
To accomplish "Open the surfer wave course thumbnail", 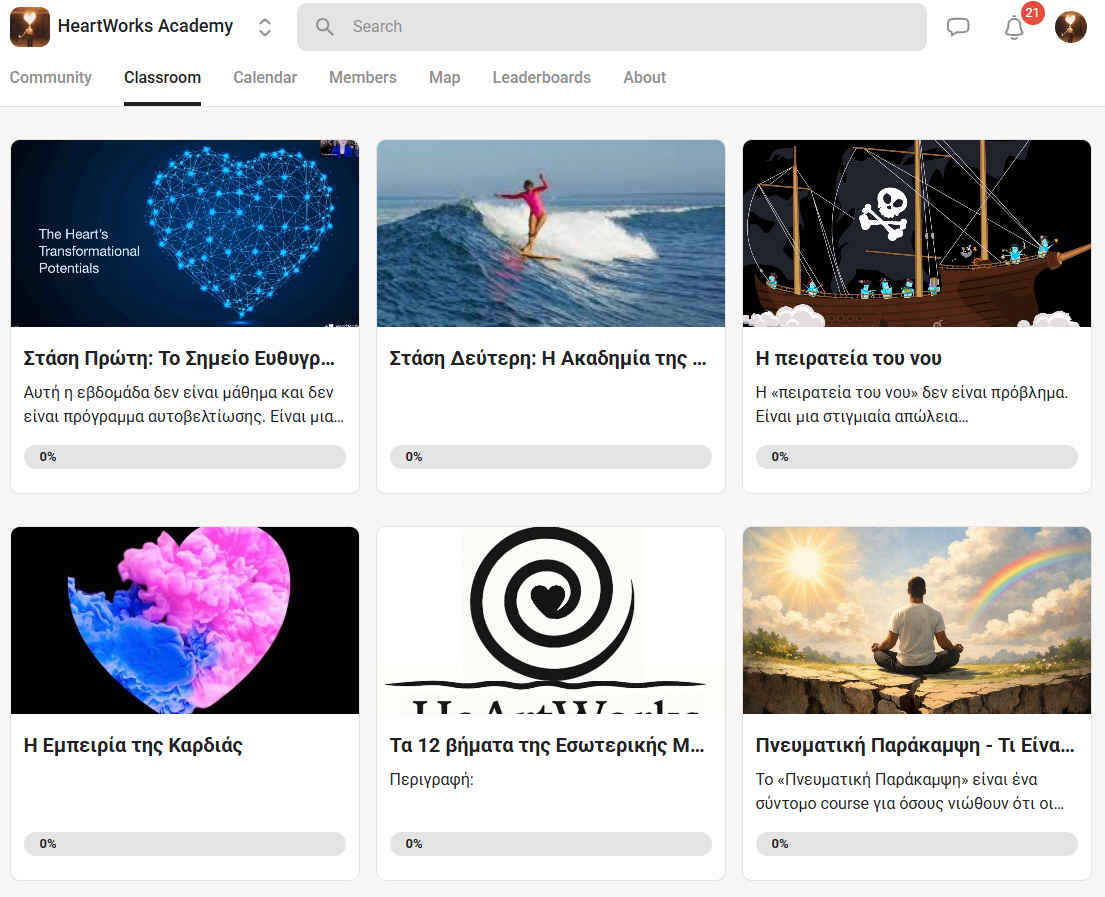I will 550,233.
